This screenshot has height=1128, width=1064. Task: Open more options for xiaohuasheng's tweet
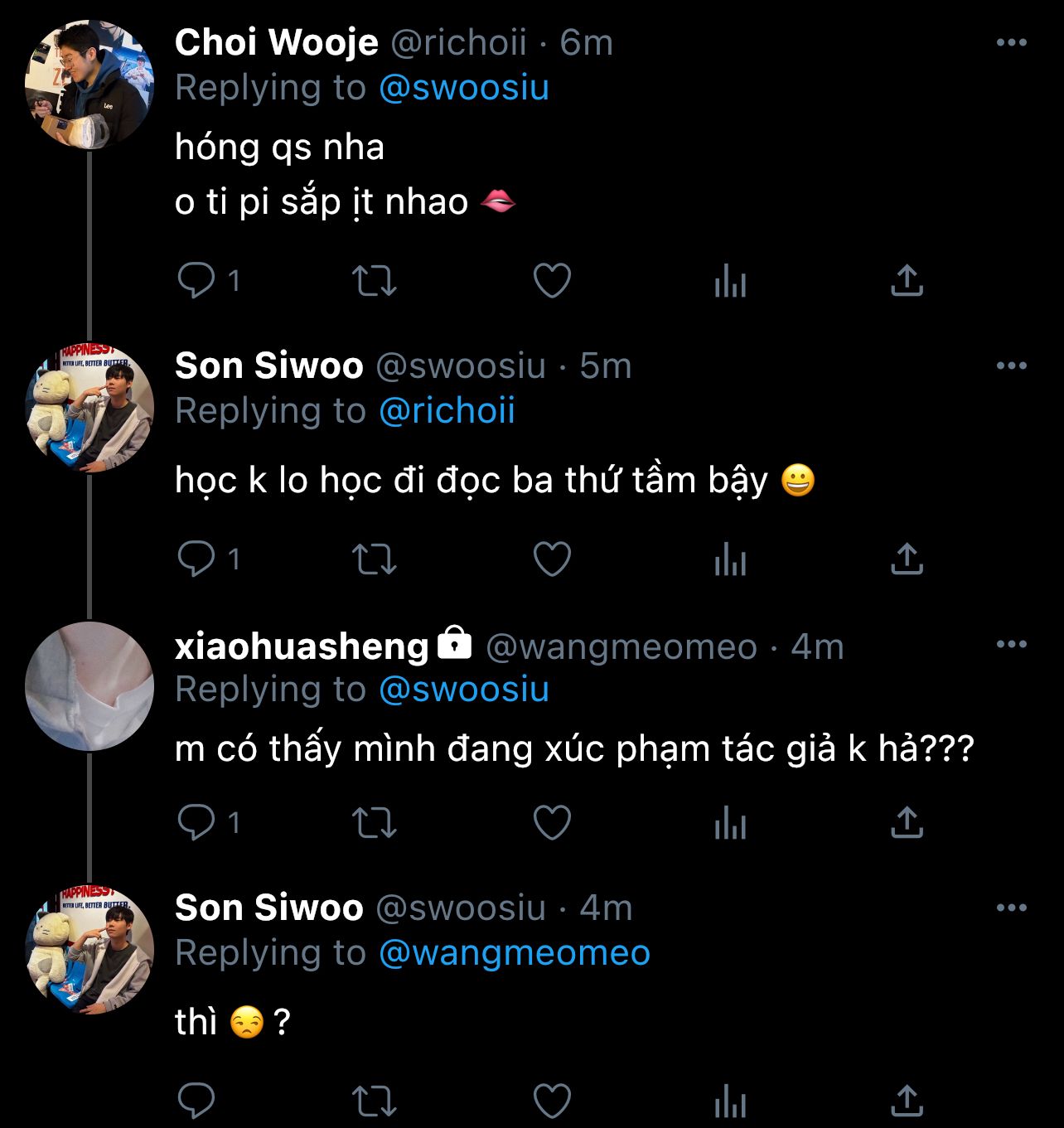tap(1011, 645)
